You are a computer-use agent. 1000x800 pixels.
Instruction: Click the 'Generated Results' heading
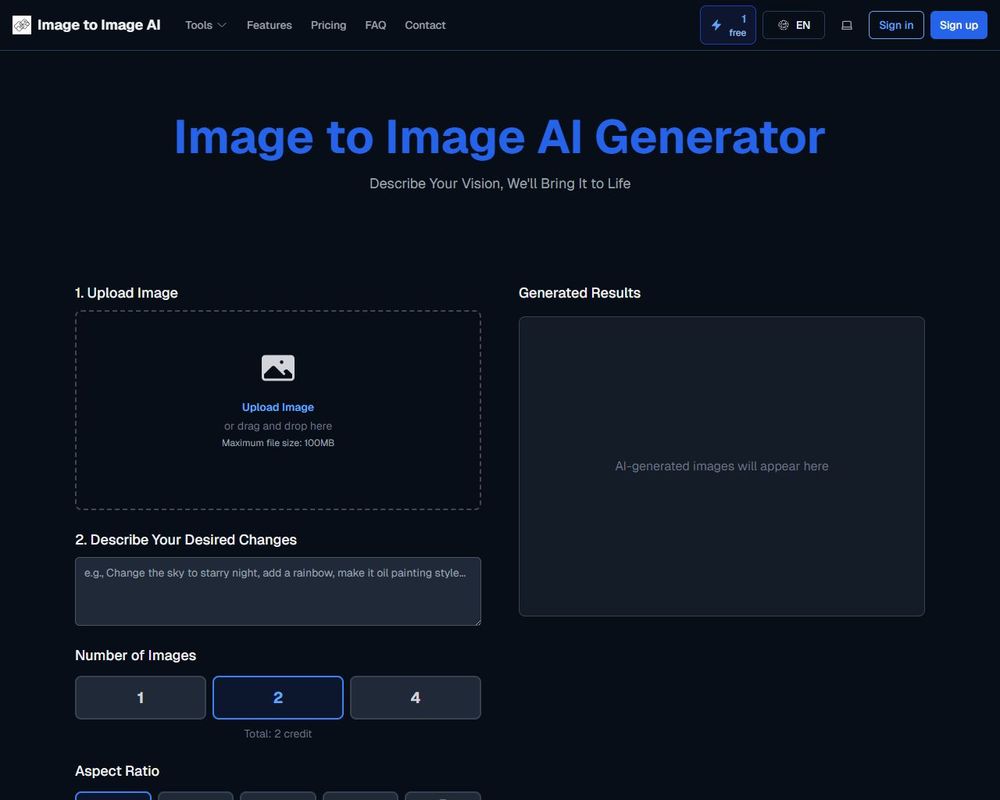(x=579, y=293)
